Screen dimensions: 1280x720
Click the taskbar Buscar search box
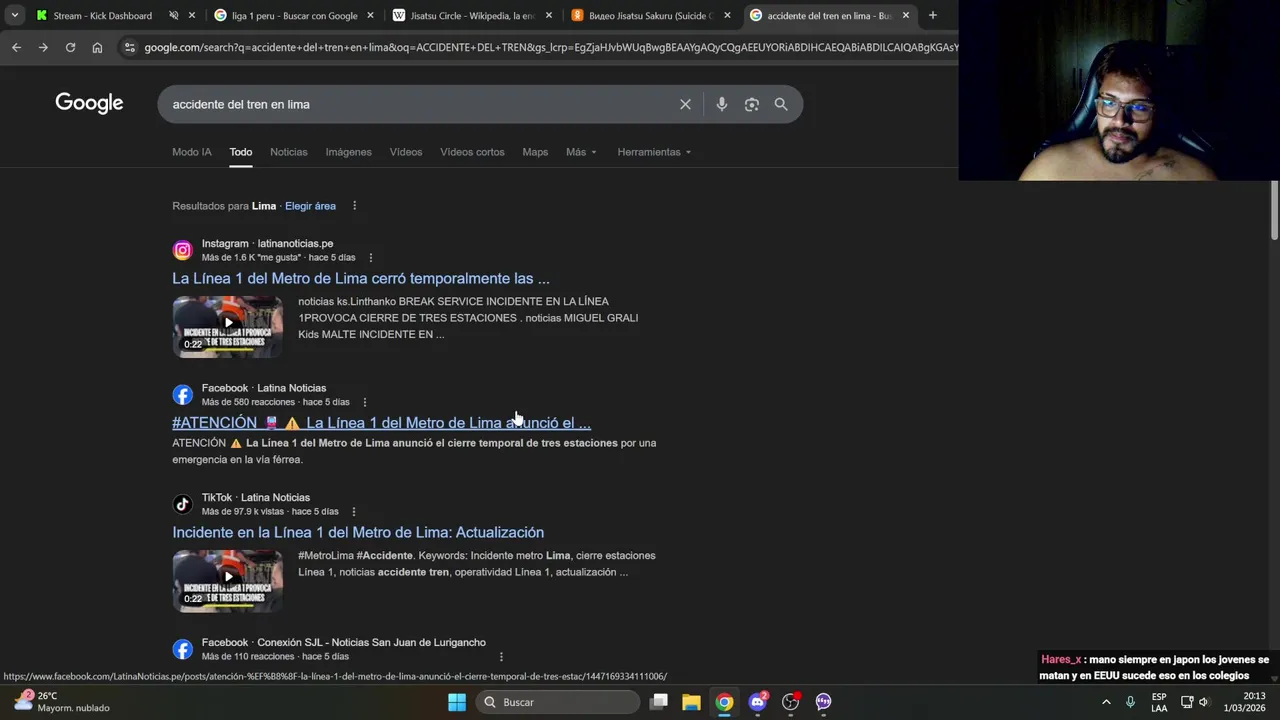click(x=557, y=702)
